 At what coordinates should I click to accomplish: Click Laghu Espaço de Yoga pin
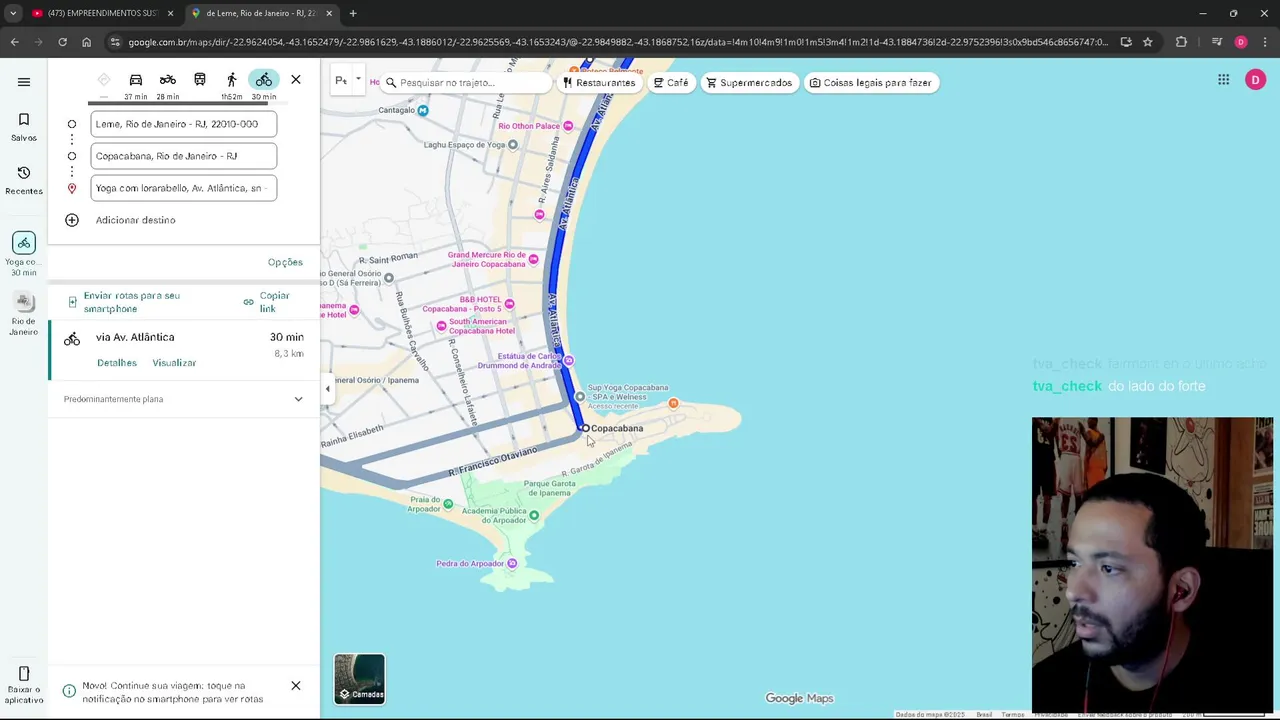click(513, 144)
